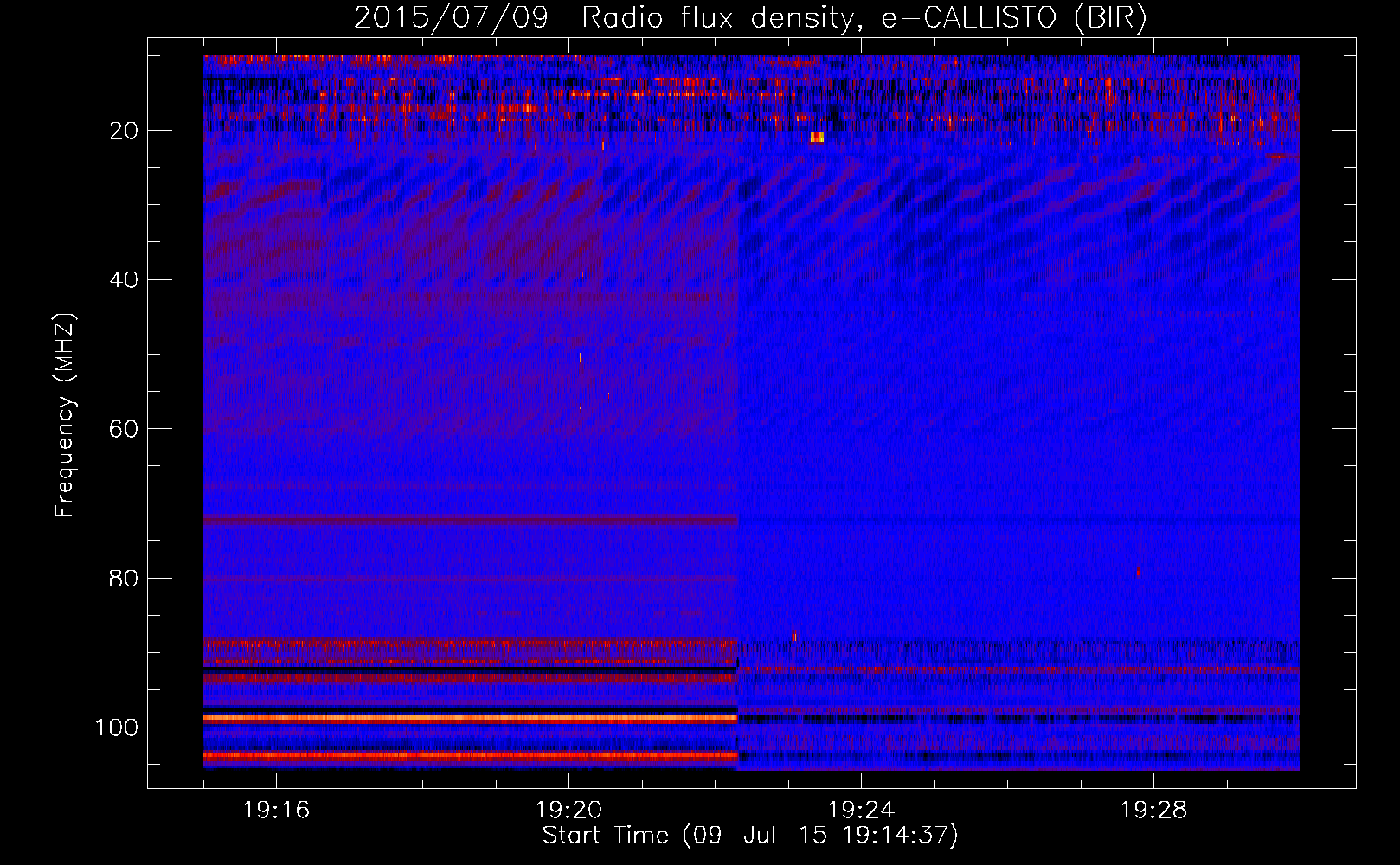Click the 19:16 time tick label

[x=276, y=811]
